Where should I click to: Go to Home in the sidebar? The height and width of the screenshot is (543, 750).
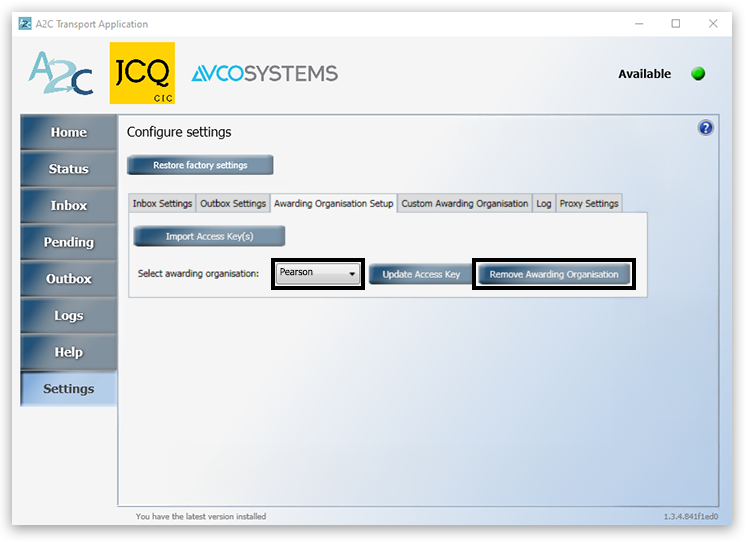(69, 133)
